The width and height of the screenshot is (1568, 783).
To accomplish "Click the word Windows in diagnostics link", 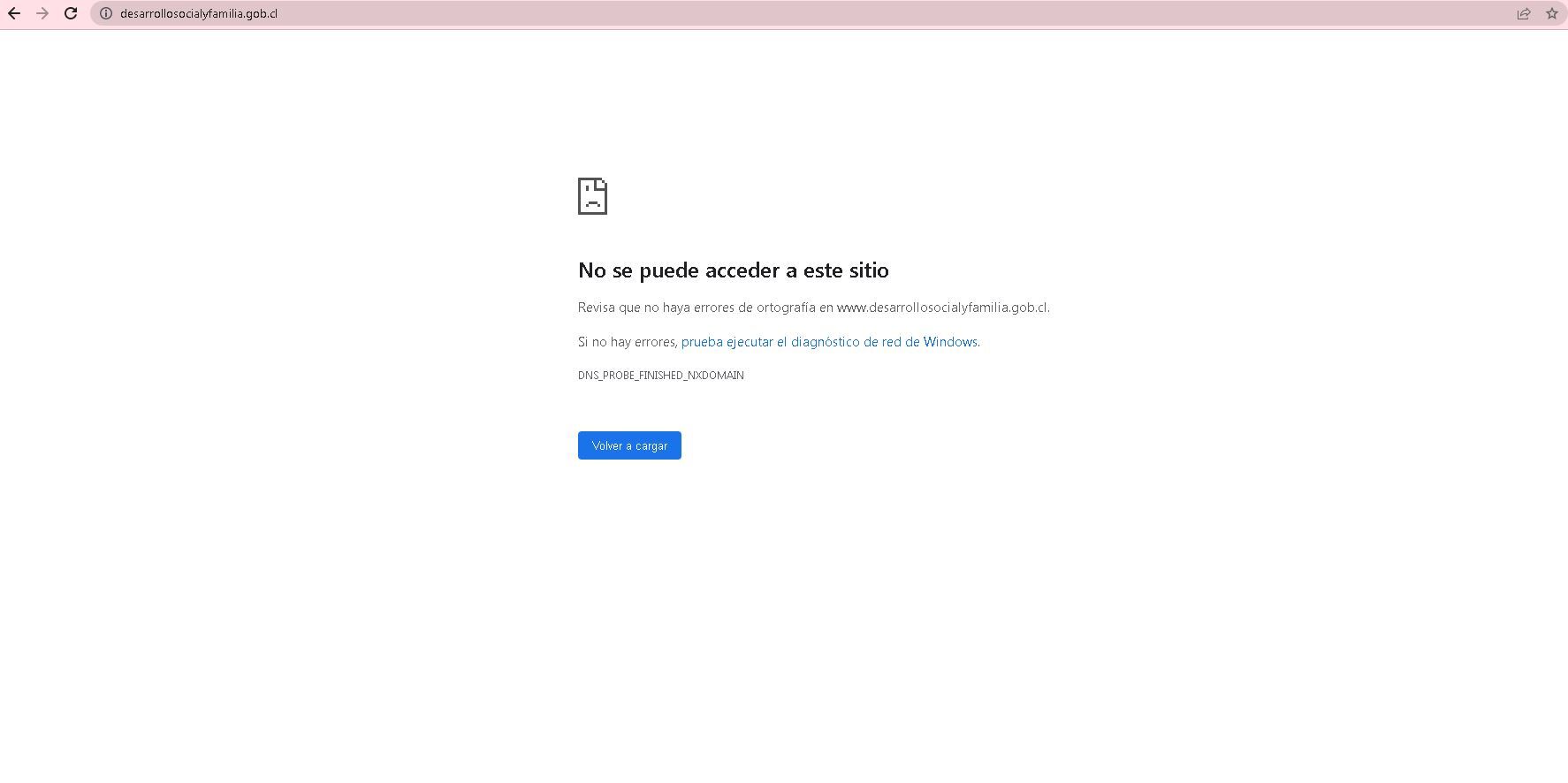I will 950,342.
